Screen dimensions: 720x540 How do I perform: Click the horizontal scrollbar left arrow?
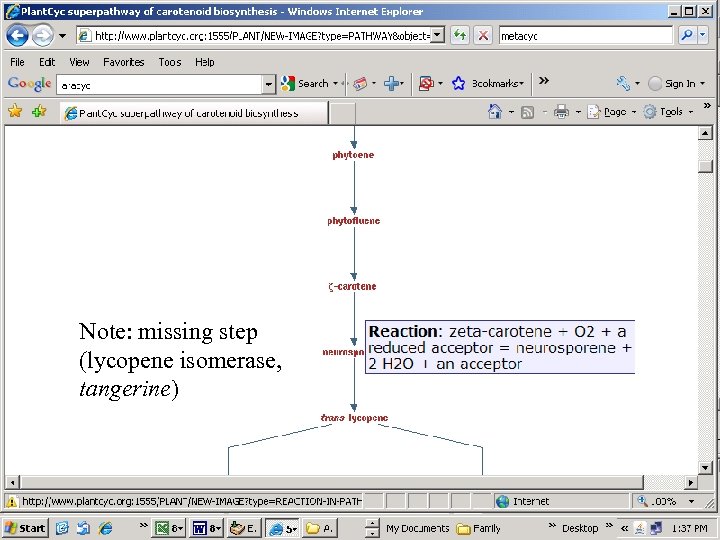tap(12, 483)
